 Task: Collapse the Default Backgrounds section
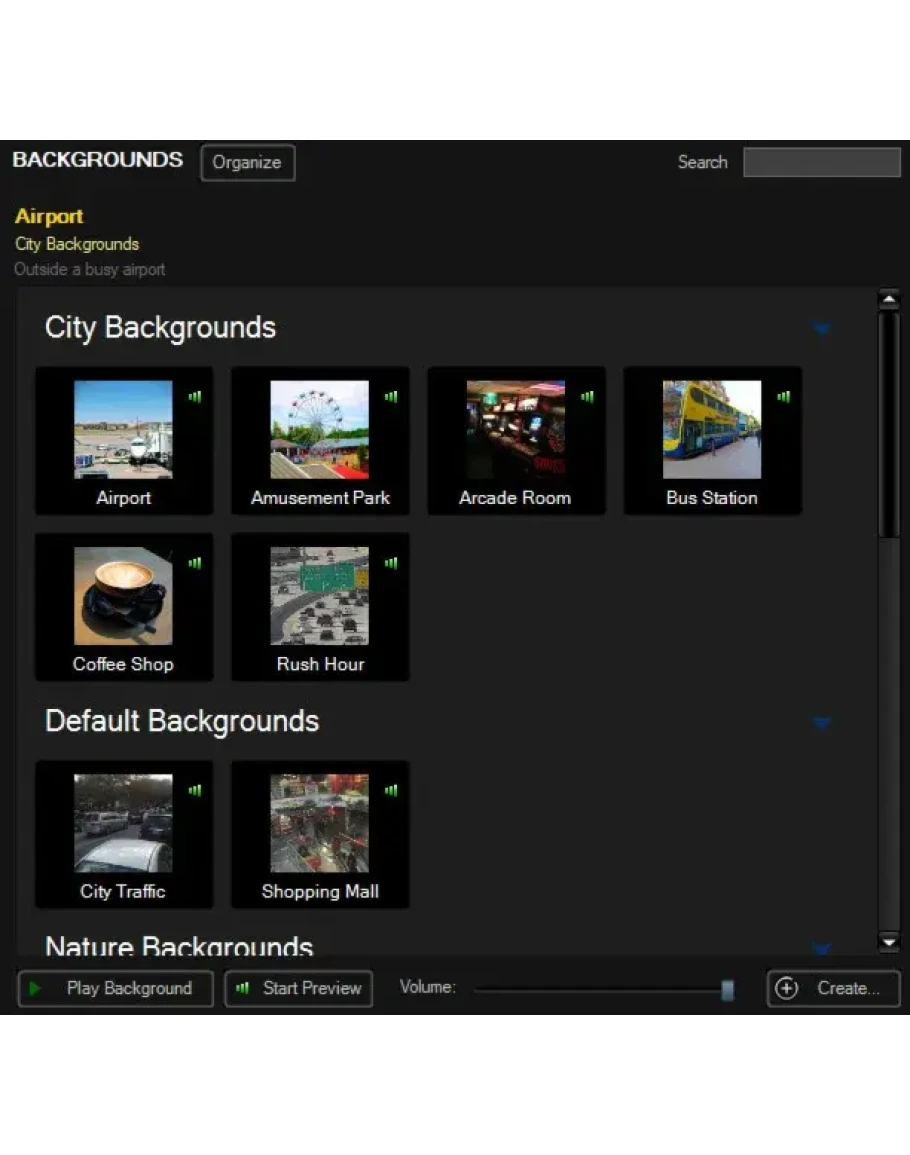coord(821,722)
